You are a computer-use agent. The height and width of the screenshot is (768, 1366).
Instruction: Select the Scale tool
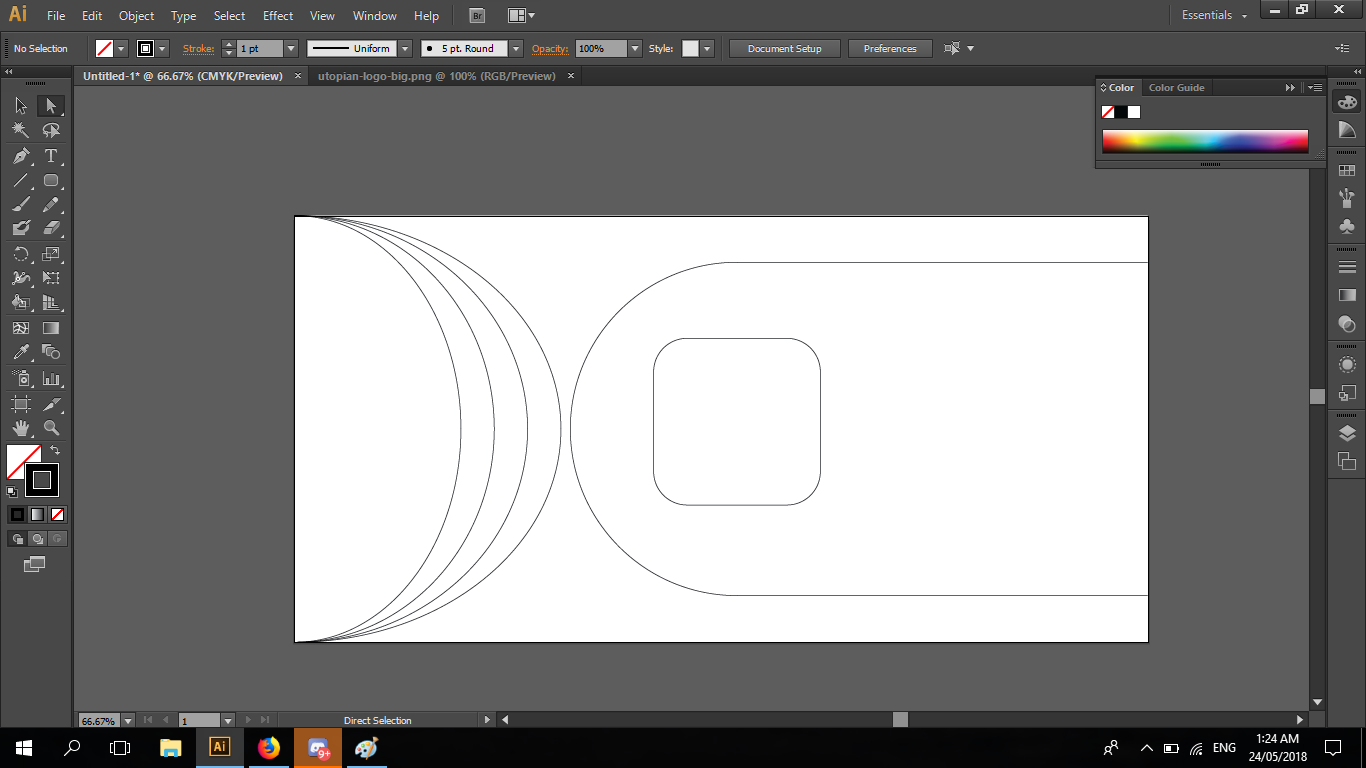tap(51, 254)
